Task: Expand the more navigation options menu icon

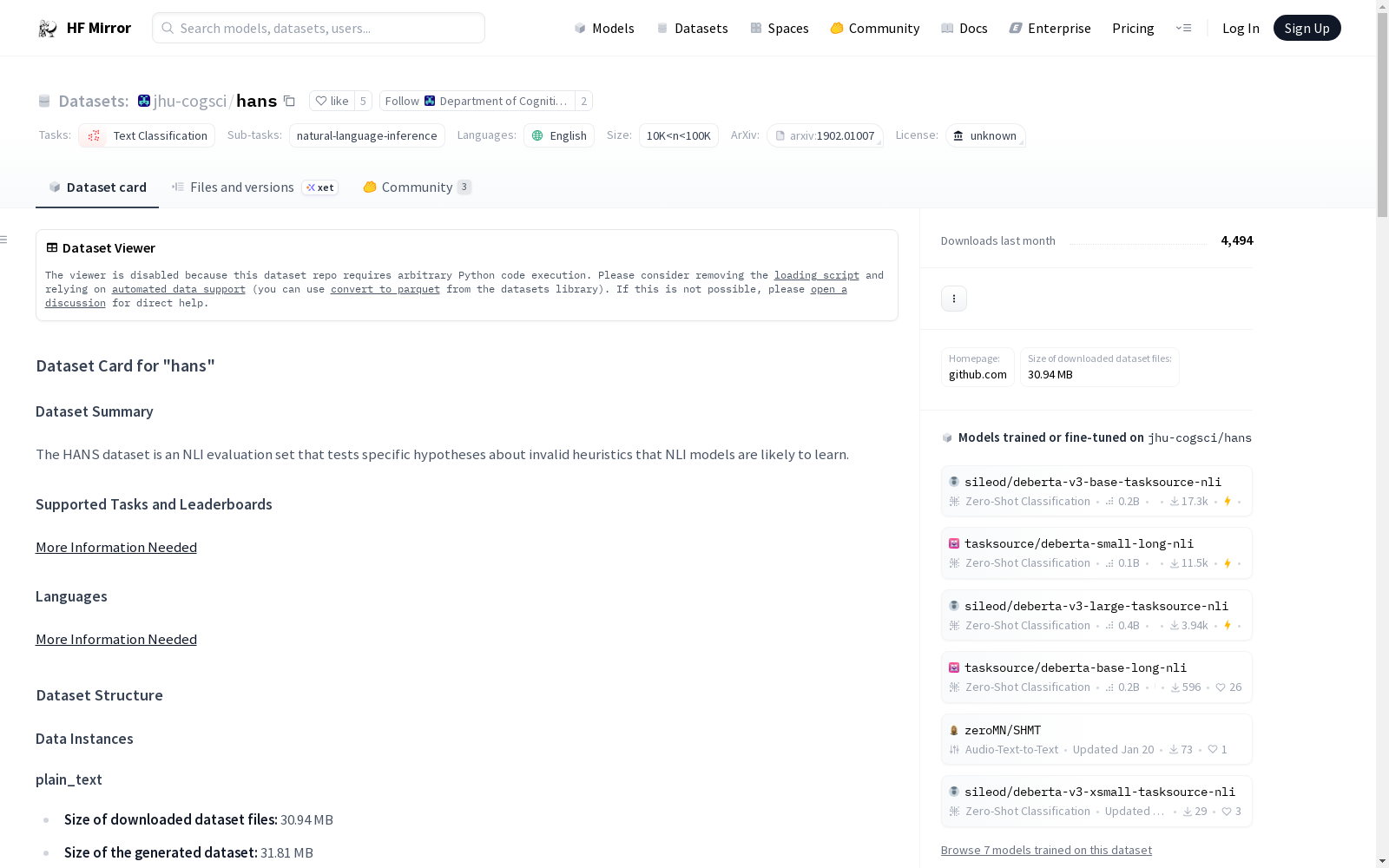Action: pyautogui.click(x=1183, y=29)
